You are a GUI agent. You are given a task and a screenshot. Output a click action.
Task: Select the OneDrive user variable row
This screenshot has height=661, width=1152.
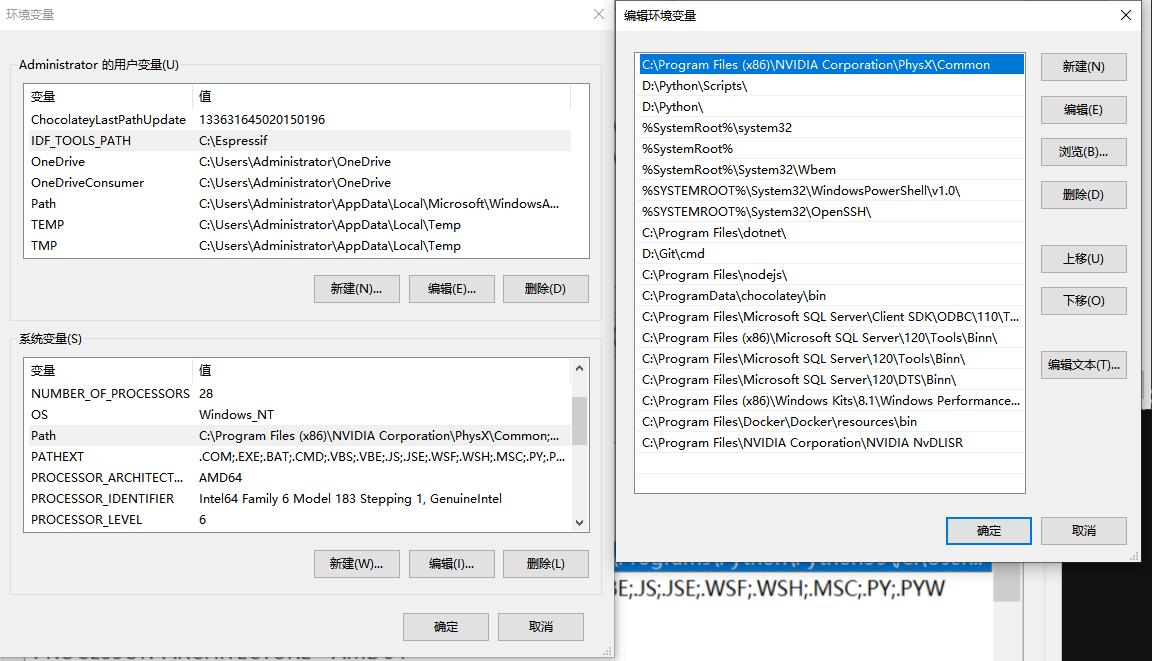coord(298,162)
